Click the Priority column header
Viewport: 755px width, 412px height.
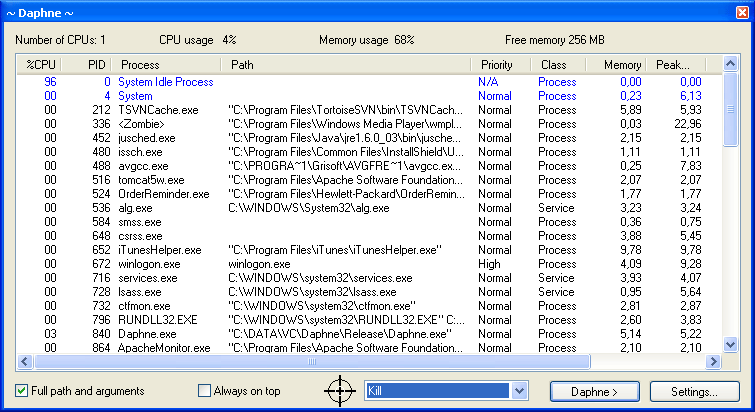click(497, 65)
